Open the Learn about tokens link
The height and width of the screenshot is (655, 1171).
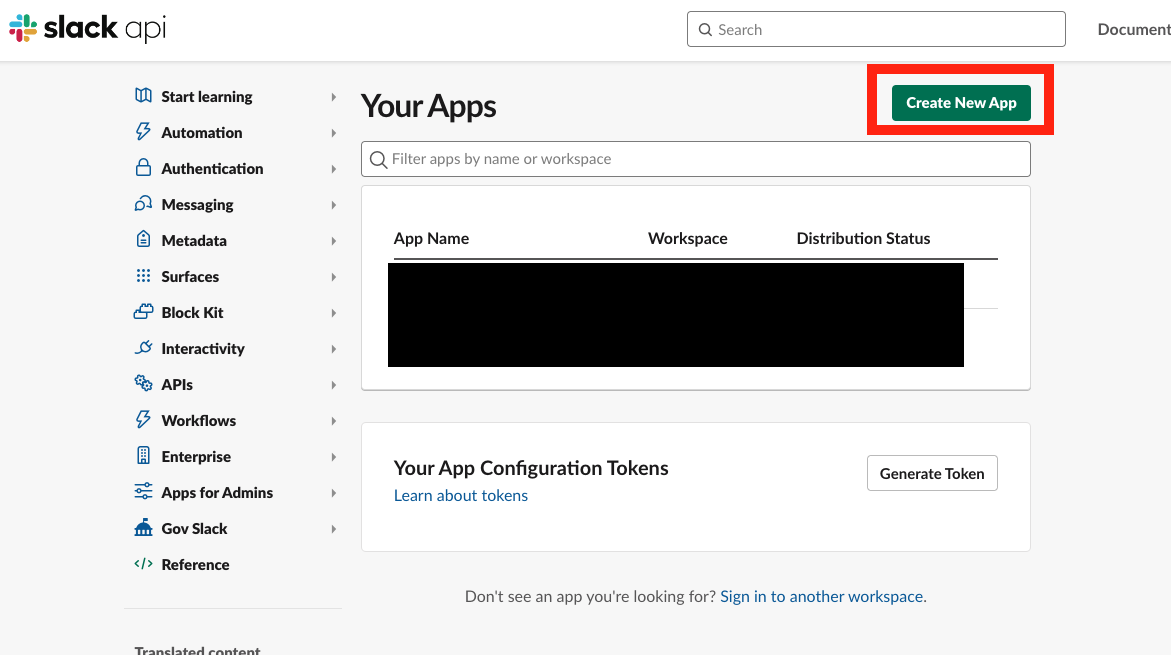[x=461, y=495]
